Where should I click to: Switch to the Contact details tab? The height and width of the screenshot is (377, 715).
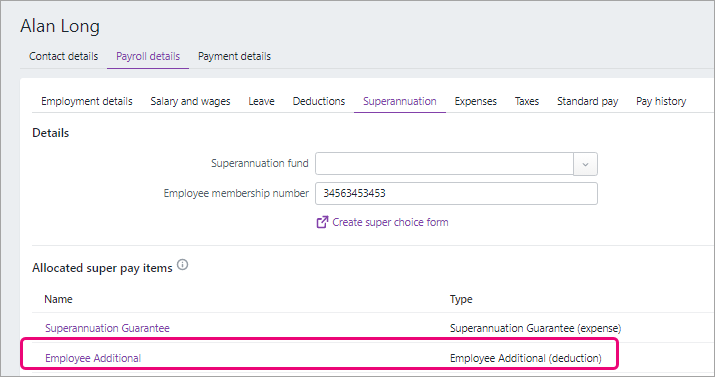tap(63, 56)
